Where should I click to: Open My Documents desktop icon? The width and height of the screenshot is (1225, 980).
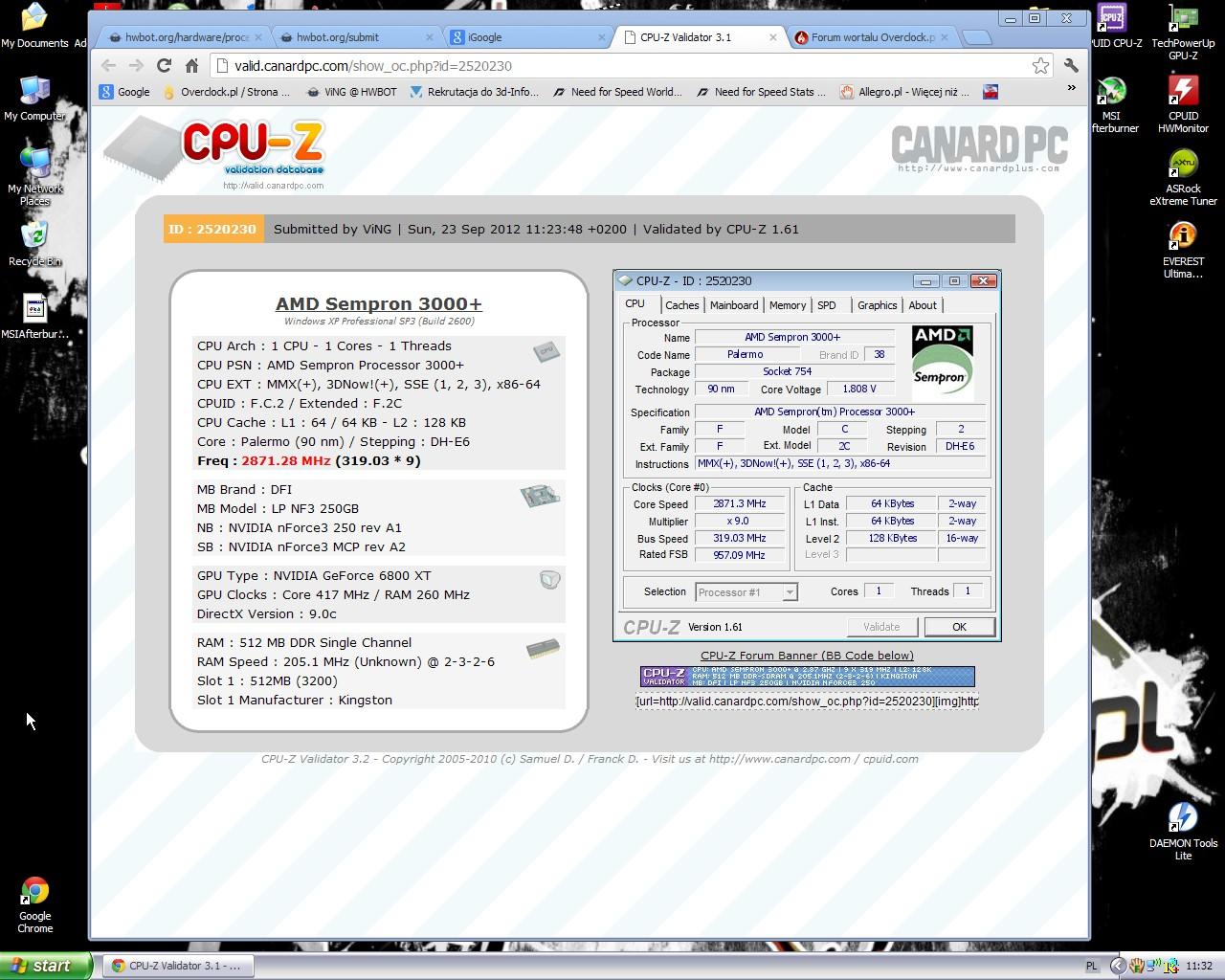coord(34,25)
